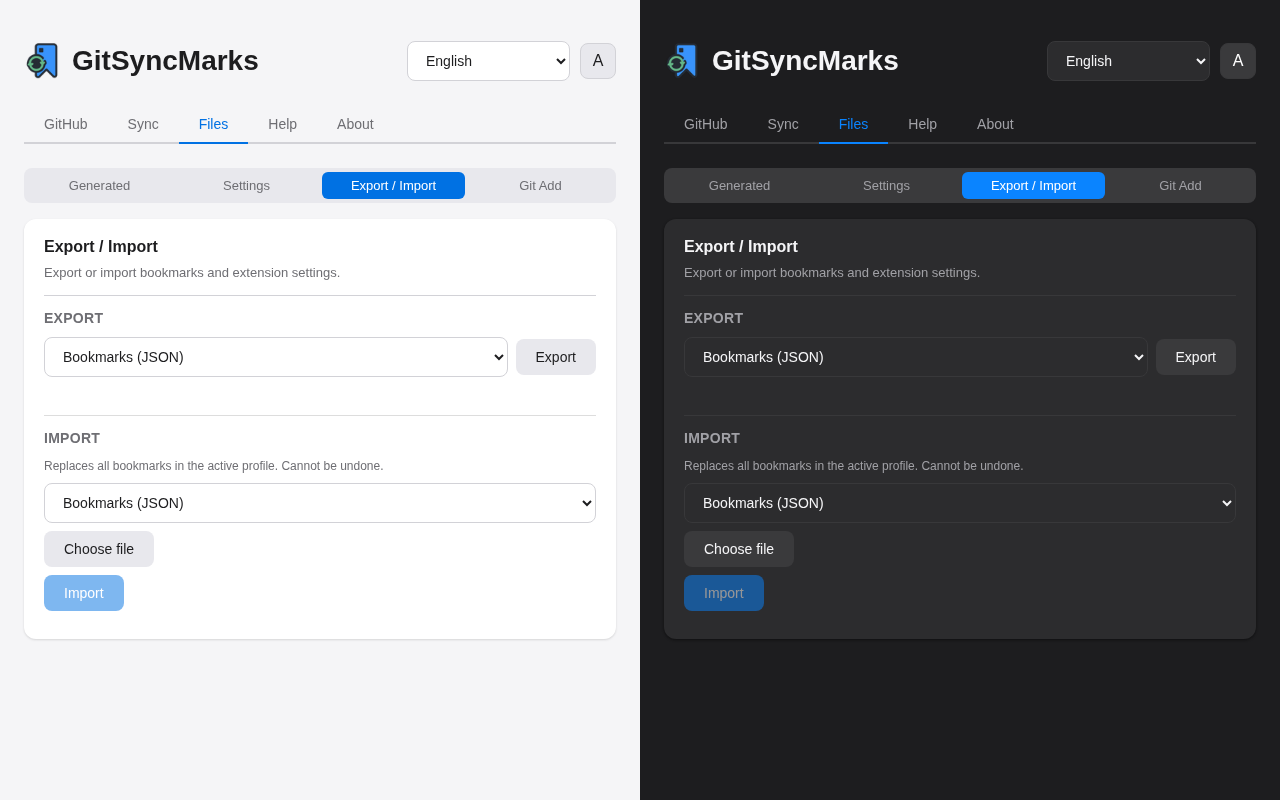Viewport: 1280px width, 800px height.
Task: Open the About tab in the dark panel
Action: coord(995,124)
